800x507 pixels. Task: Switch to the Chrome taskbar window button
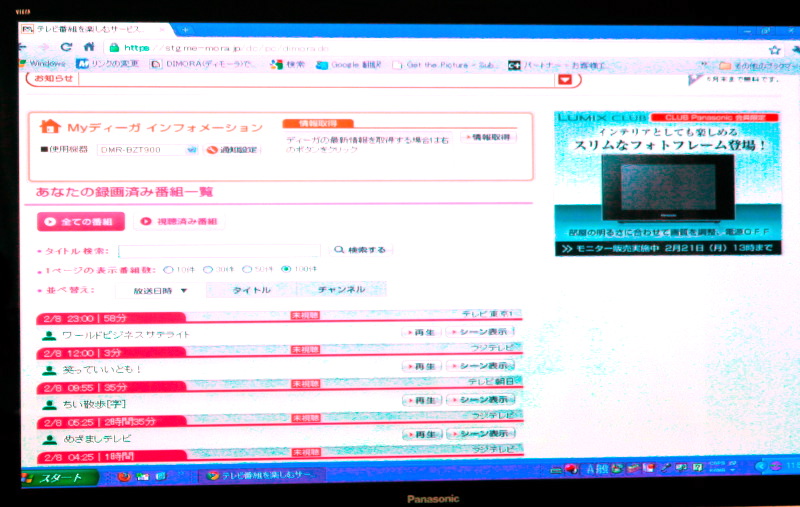tap(263, 475)
